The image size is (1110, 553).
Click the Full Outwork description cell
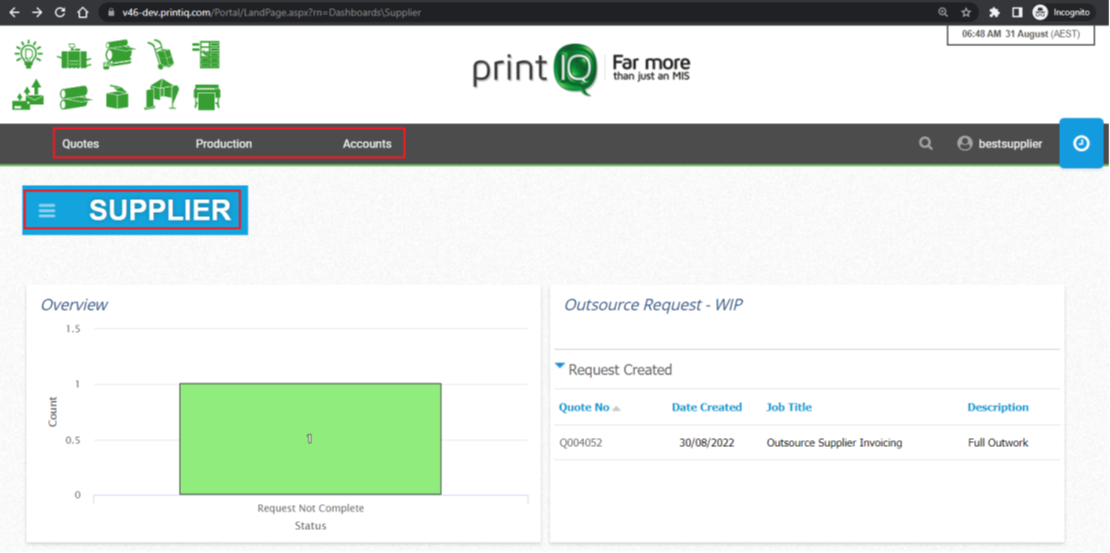(x=997, y=443)
